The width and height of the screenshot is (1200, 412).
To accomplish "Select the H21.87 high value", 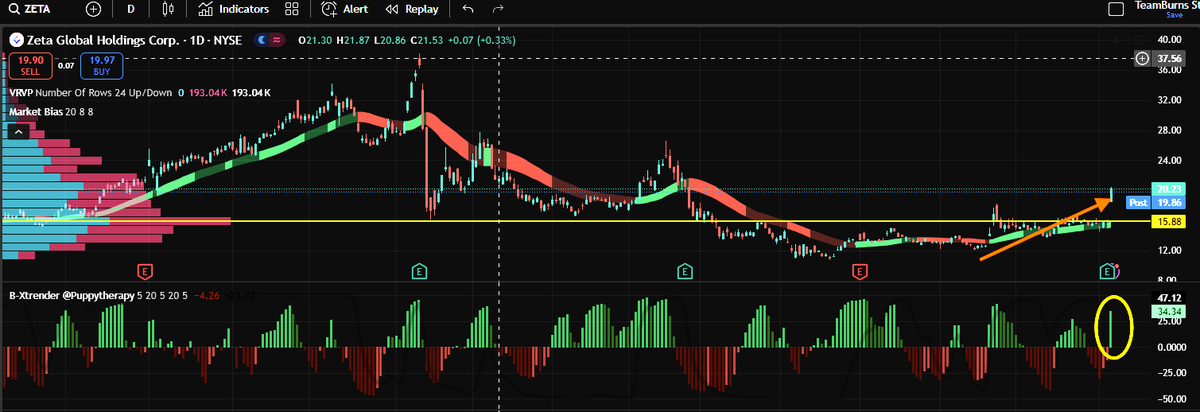I will click(x=355, y=39).
